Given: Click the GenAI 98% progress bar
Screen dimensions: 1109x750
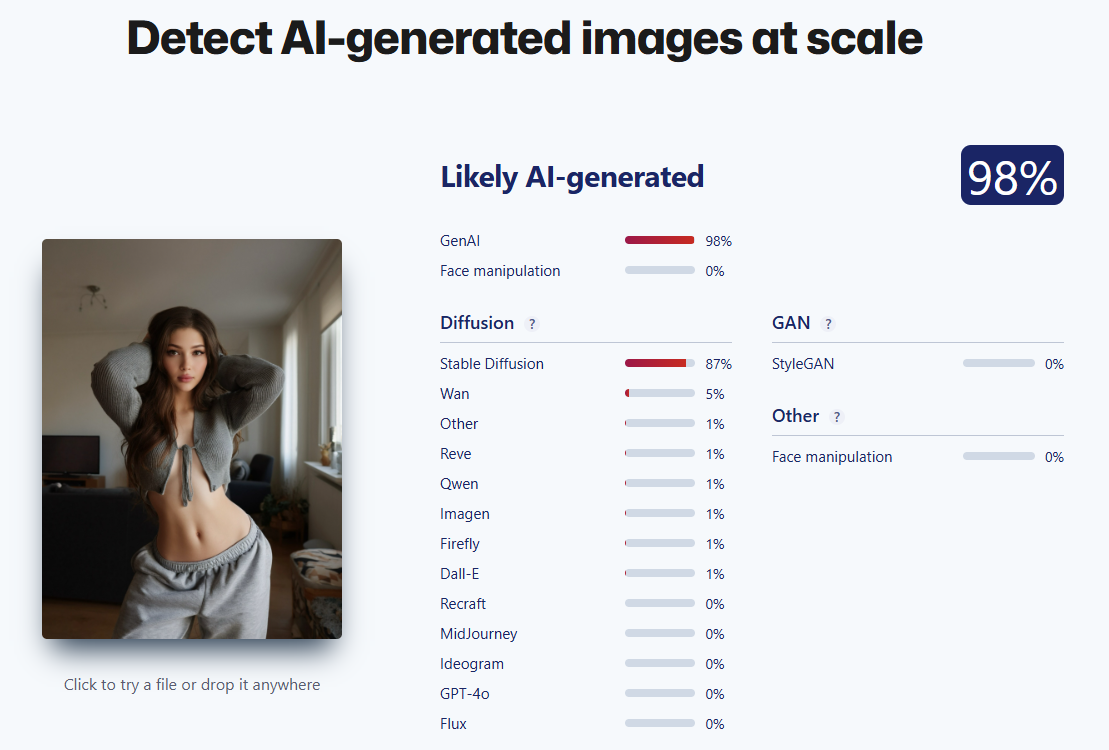Looking at the screenshot, I should (660, 241).
